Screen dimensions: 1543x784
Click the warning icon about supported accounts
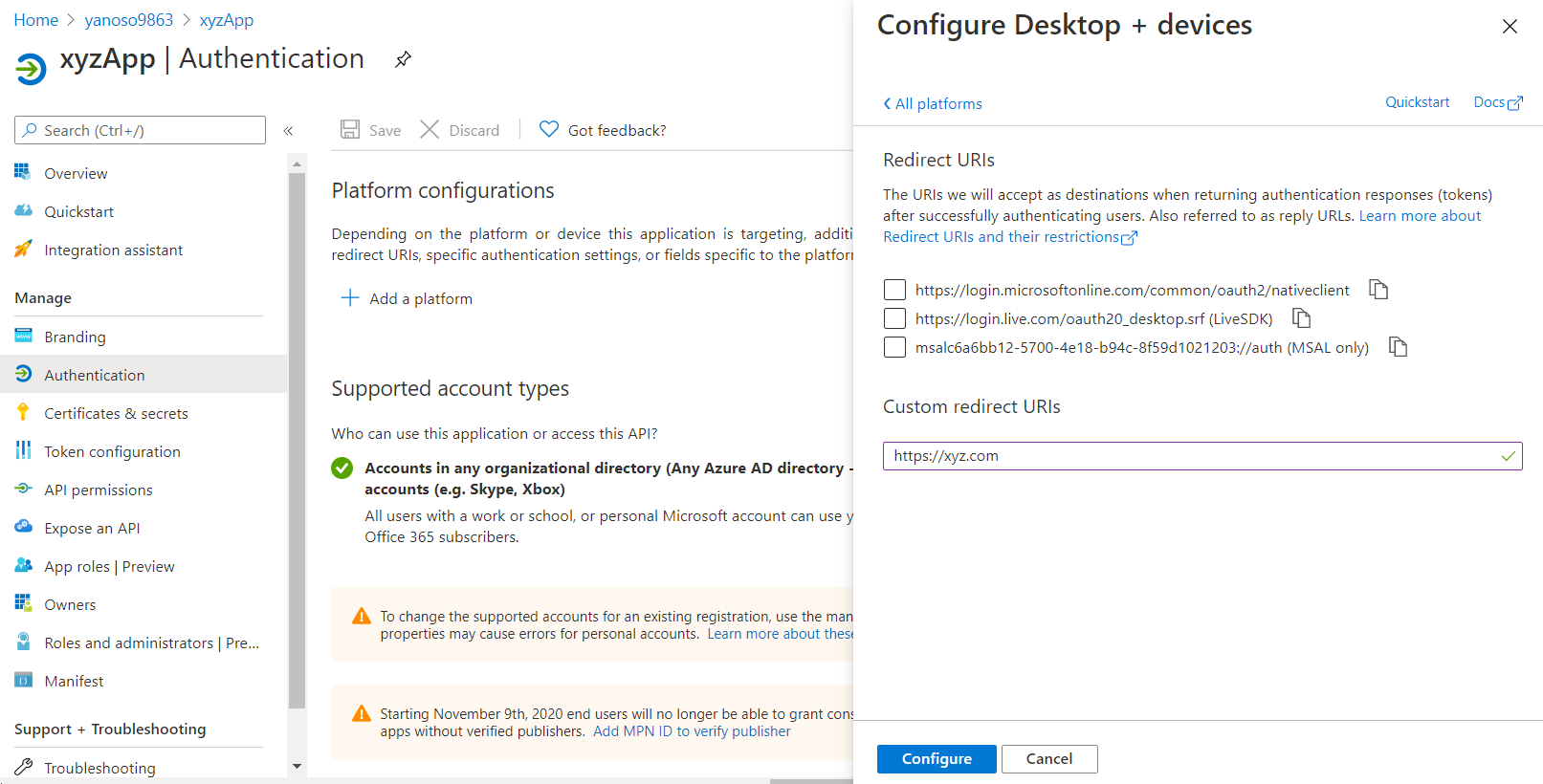coord(362,617)
